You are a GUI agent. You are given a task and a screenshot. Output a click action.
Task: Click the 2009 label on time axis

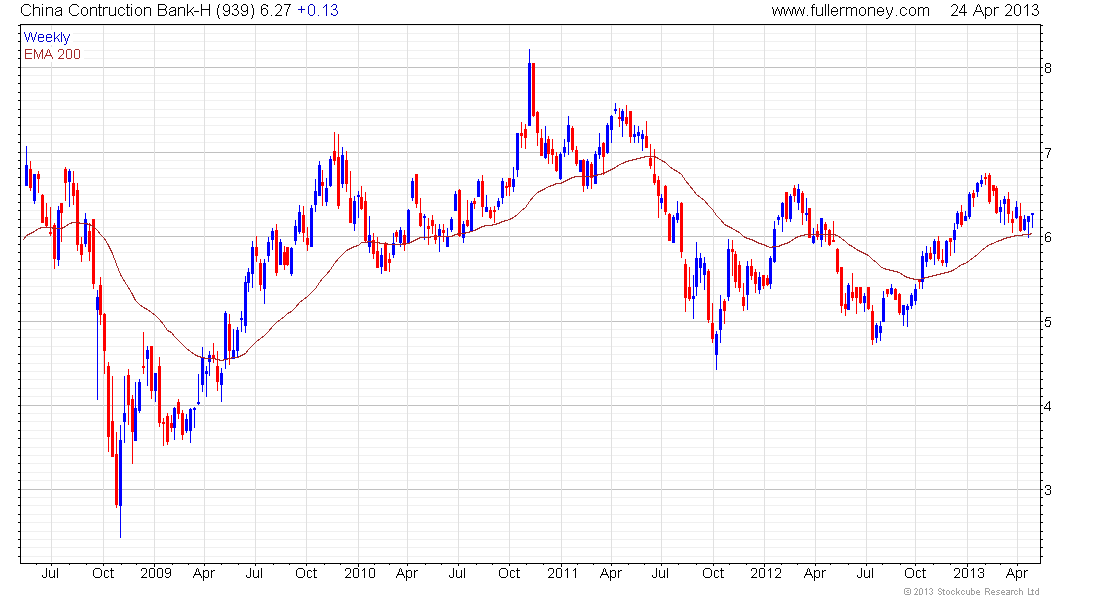tap(156, 573)
